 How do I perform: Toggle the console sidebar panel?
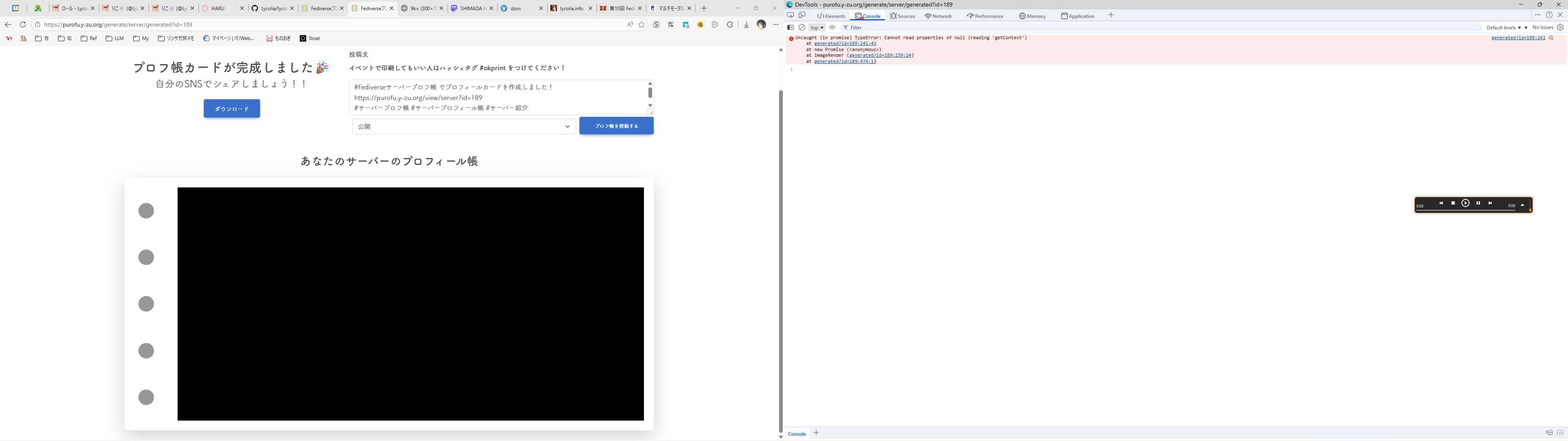pos(791,27)
